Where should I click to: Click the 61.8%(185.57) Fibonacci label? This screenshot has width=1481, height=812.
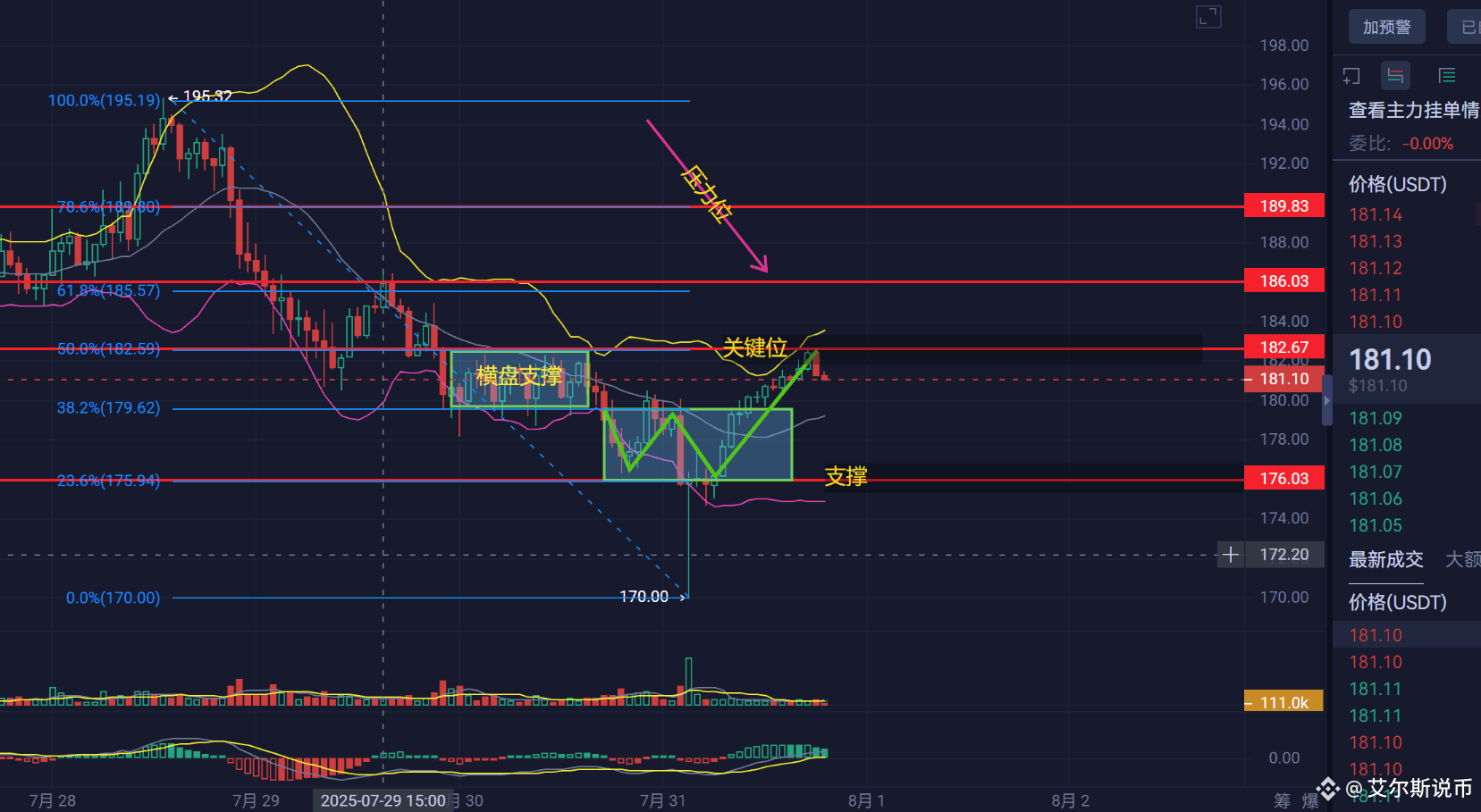(x=108, y=291)
